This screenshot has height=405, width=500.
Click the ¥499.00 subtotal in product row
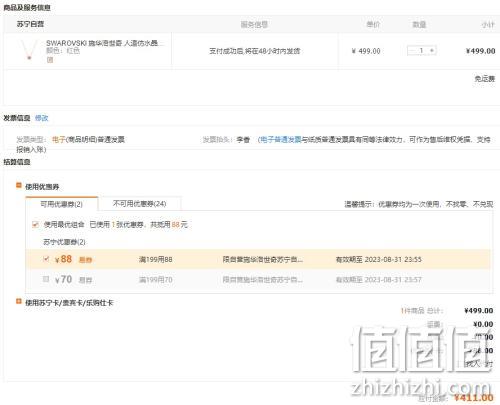point(480,51)
